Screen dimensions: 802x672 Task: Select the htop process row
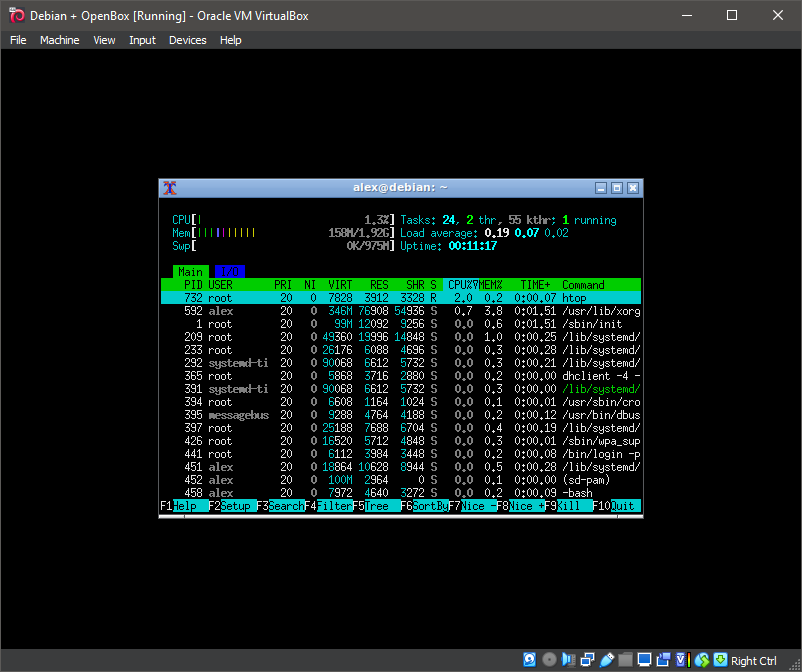(x=400, y=297)
